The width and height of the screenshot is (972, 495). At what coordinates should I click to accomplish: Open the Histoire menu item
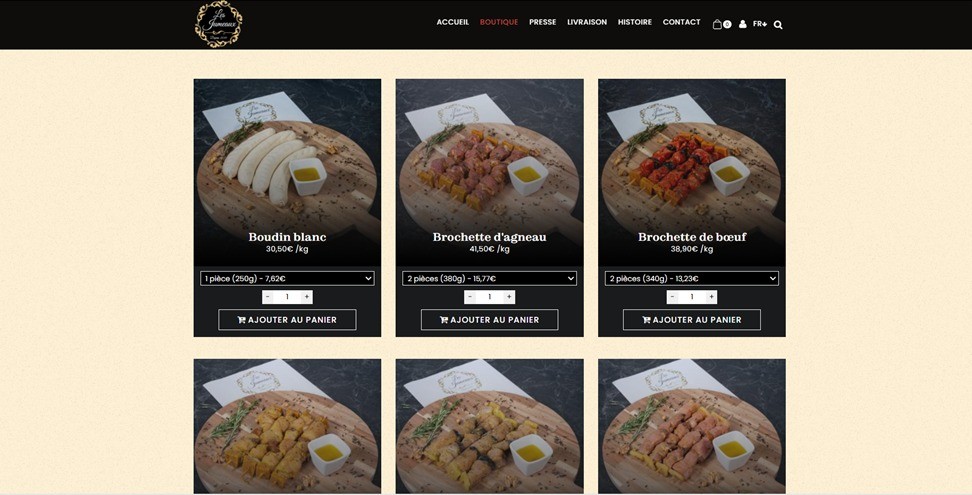coord(635,22)
